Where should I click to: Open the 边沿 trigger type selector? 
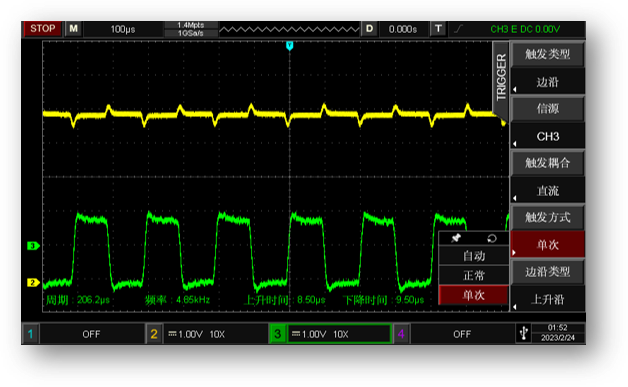point(547,82)
